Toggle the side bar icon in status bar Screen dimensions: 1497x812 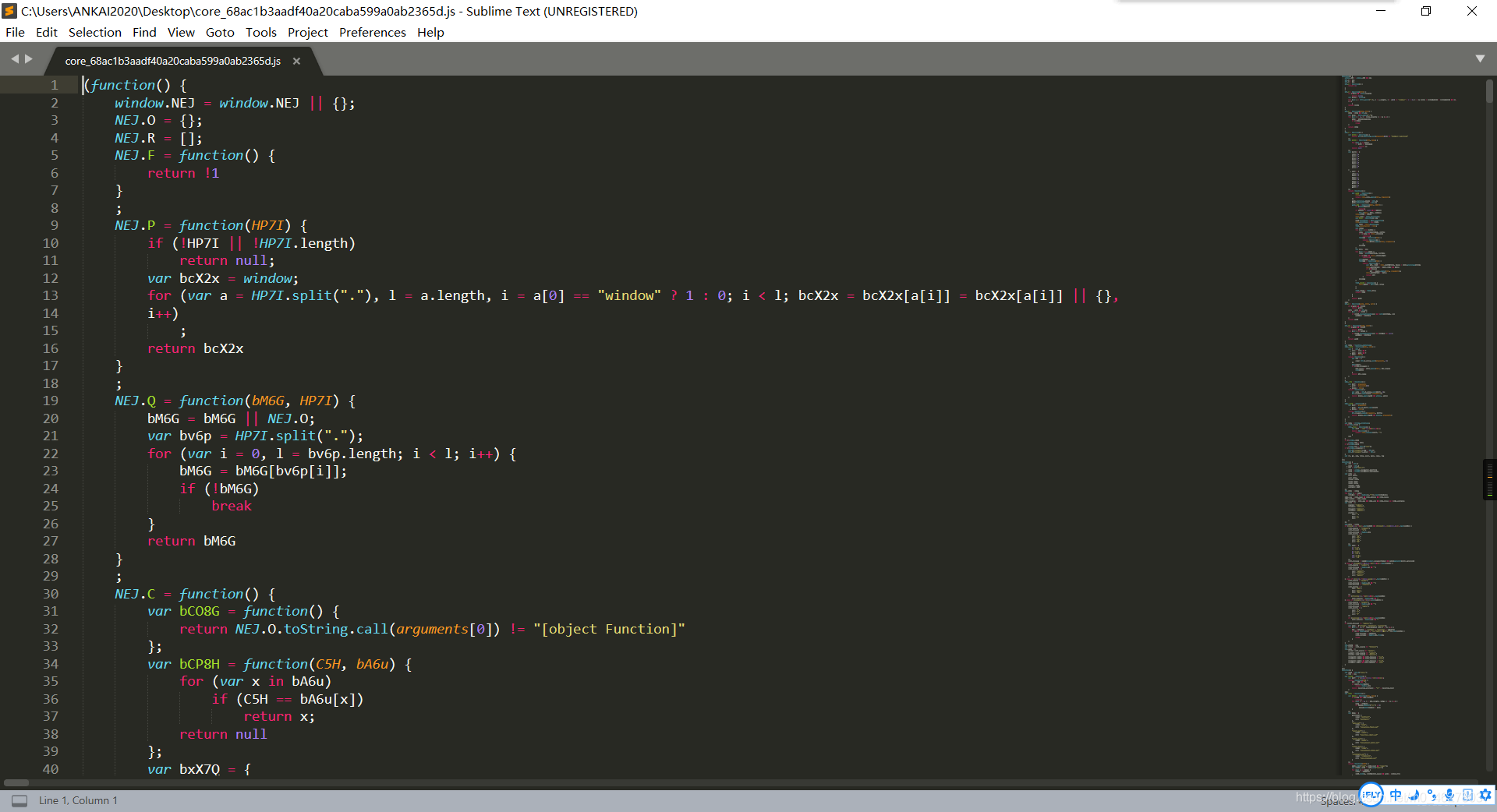pos(19,800)
